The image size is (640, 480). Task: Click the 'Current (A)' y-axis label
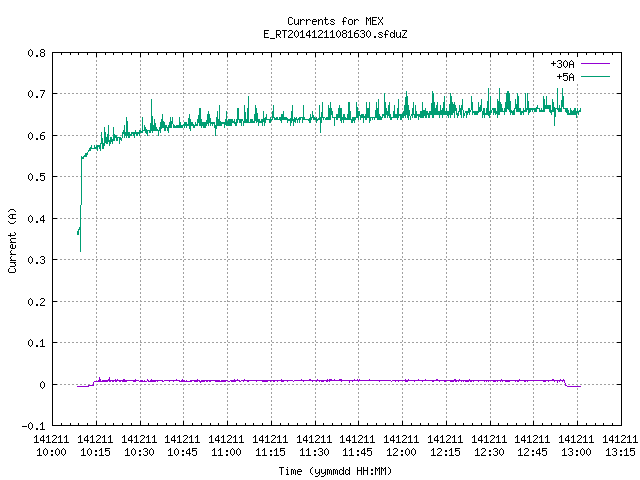pos(13,241)
